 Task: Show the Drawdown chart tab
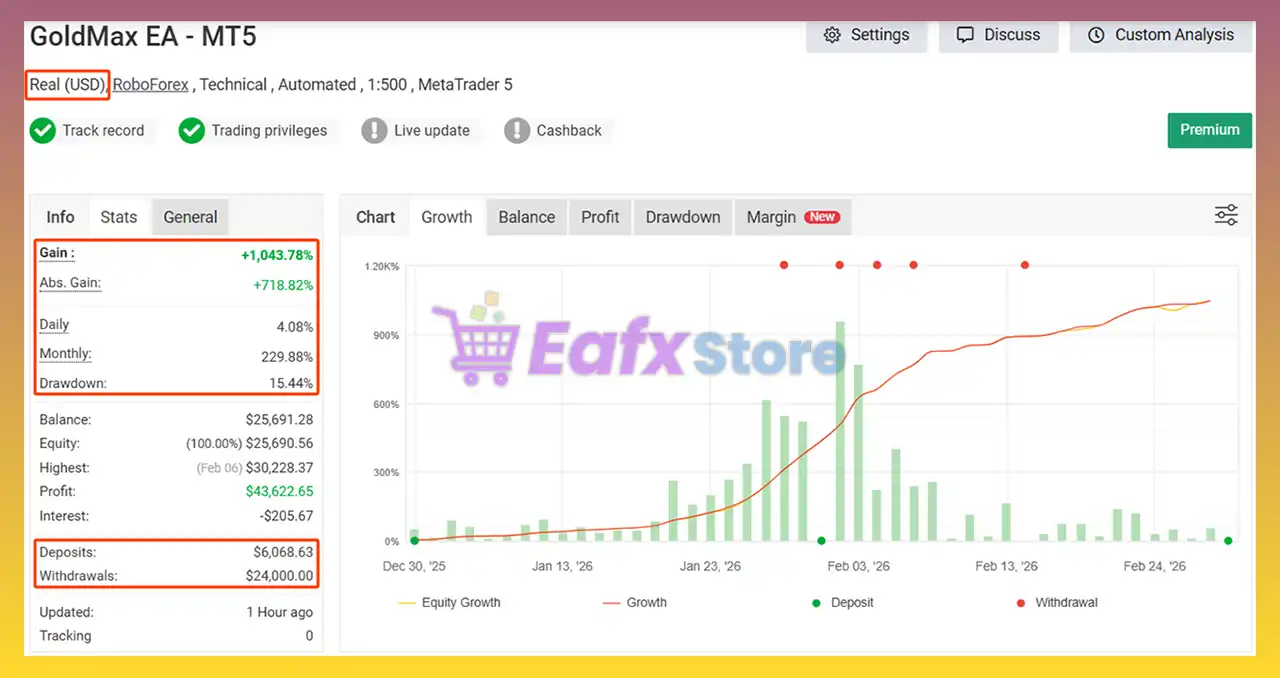click(x=682, y=217)
